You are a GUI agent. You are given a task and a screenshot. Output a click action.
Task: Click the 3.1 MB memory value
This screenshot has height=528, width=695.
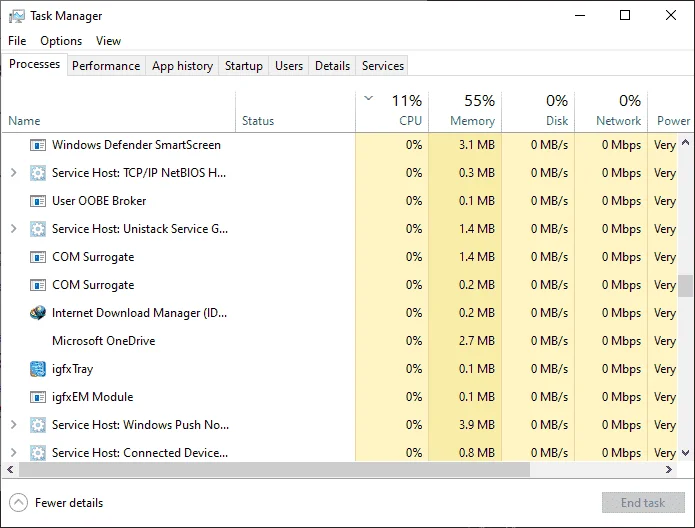[x=476, y=145]
